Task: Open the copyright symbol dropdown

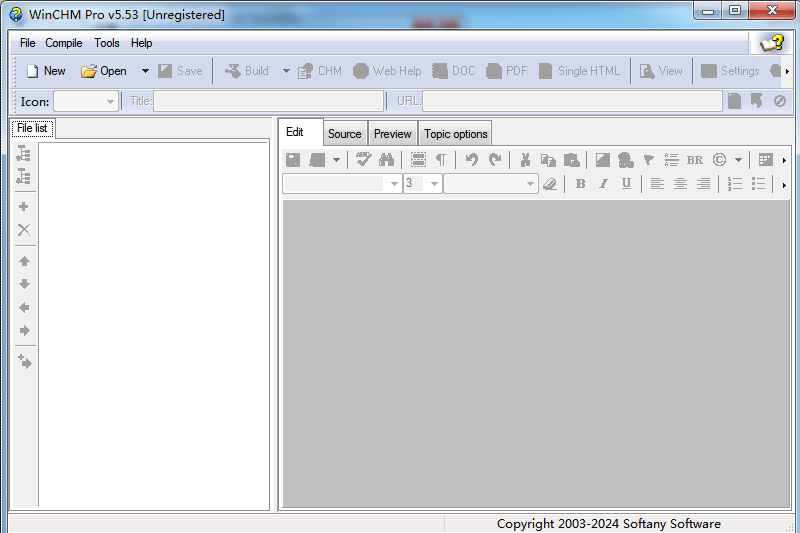Action: pos(738,160)
